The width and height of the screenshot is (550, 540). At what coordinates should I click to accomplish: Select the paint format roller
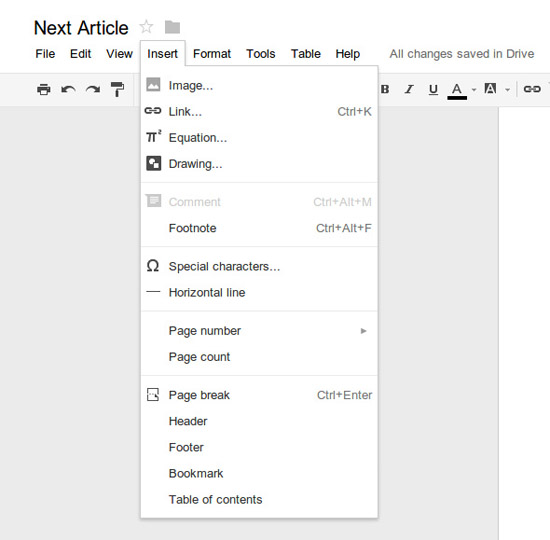click(x=117, y=89)
